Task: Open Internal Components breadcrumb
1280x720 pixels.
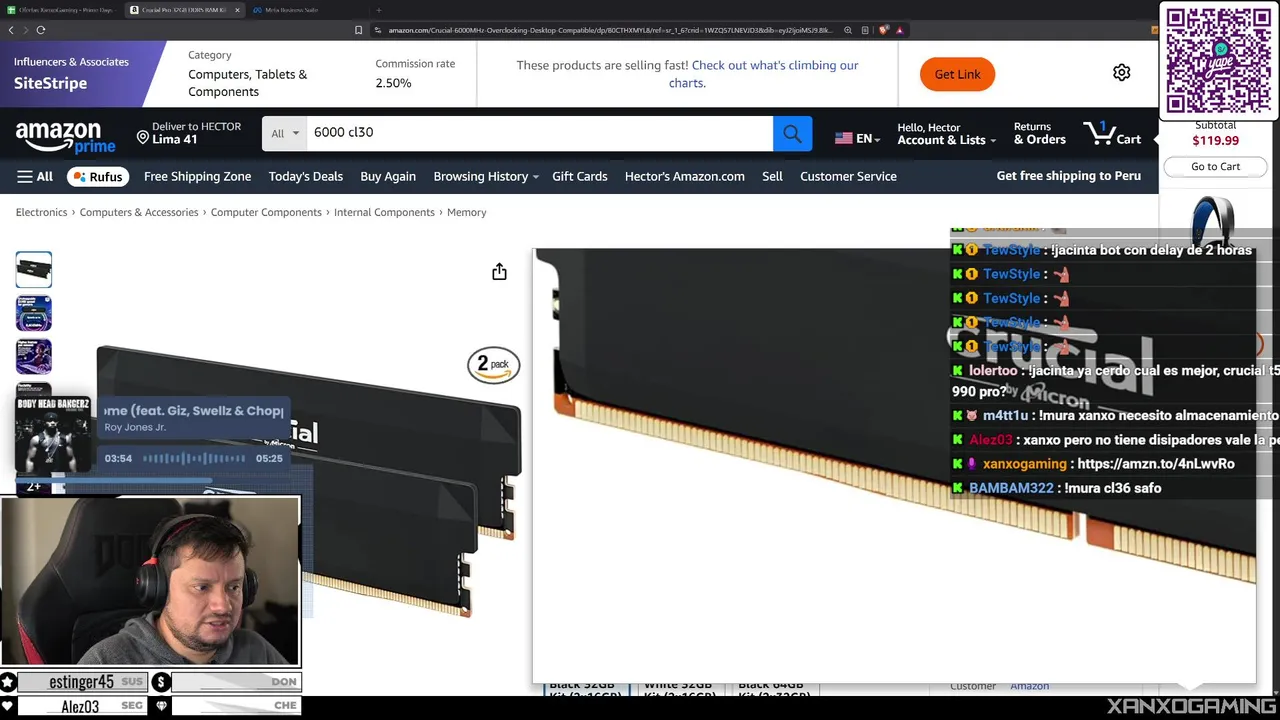Action: click(x=384, y=212)
